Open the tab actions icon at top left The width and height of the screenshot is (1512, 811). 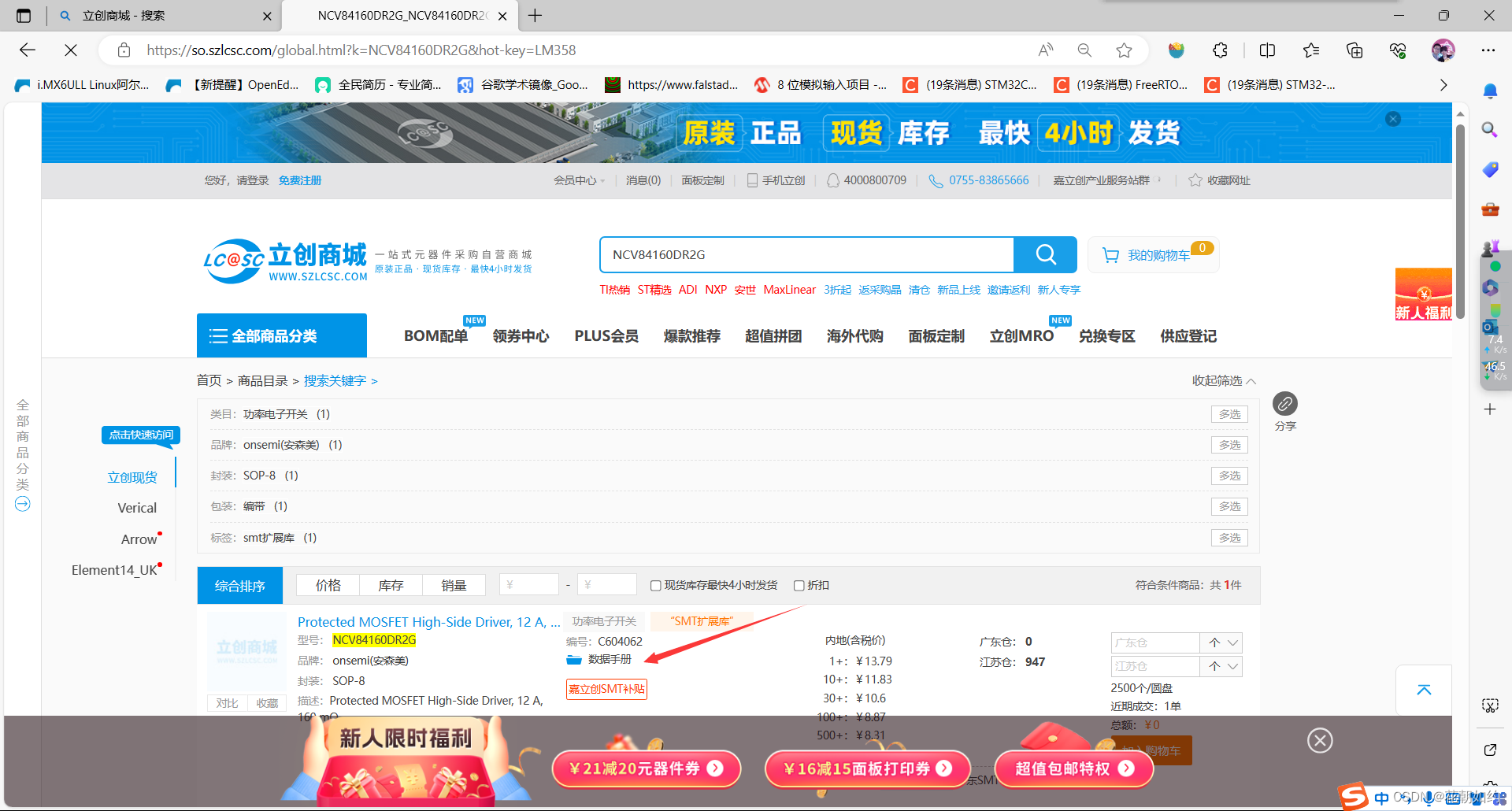(x=24, y=16)
